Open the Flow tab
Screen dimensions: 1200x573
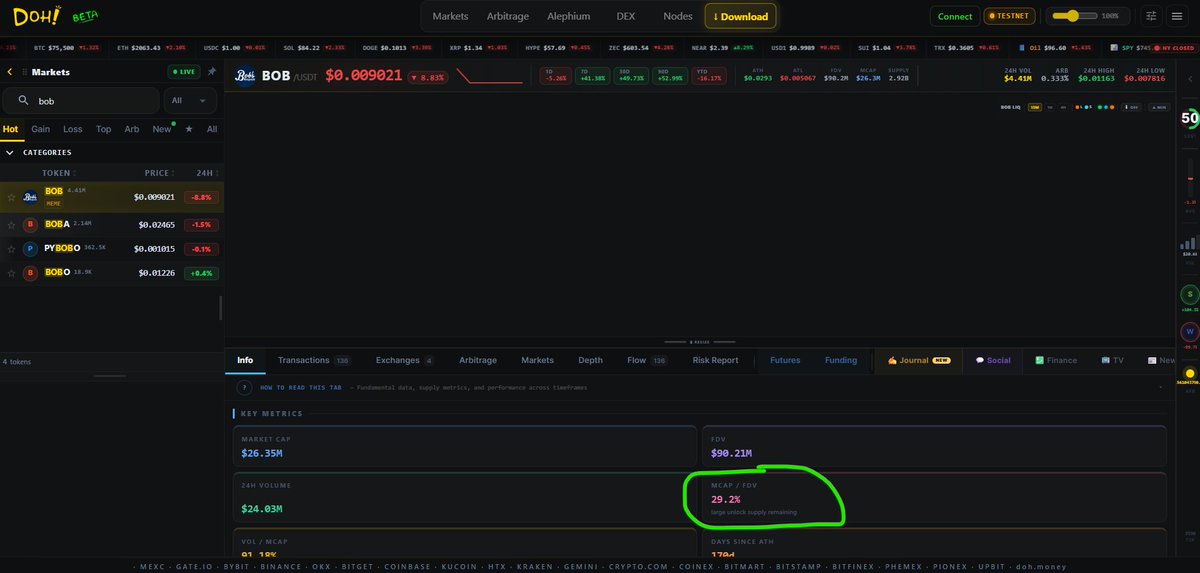(646, 360)
